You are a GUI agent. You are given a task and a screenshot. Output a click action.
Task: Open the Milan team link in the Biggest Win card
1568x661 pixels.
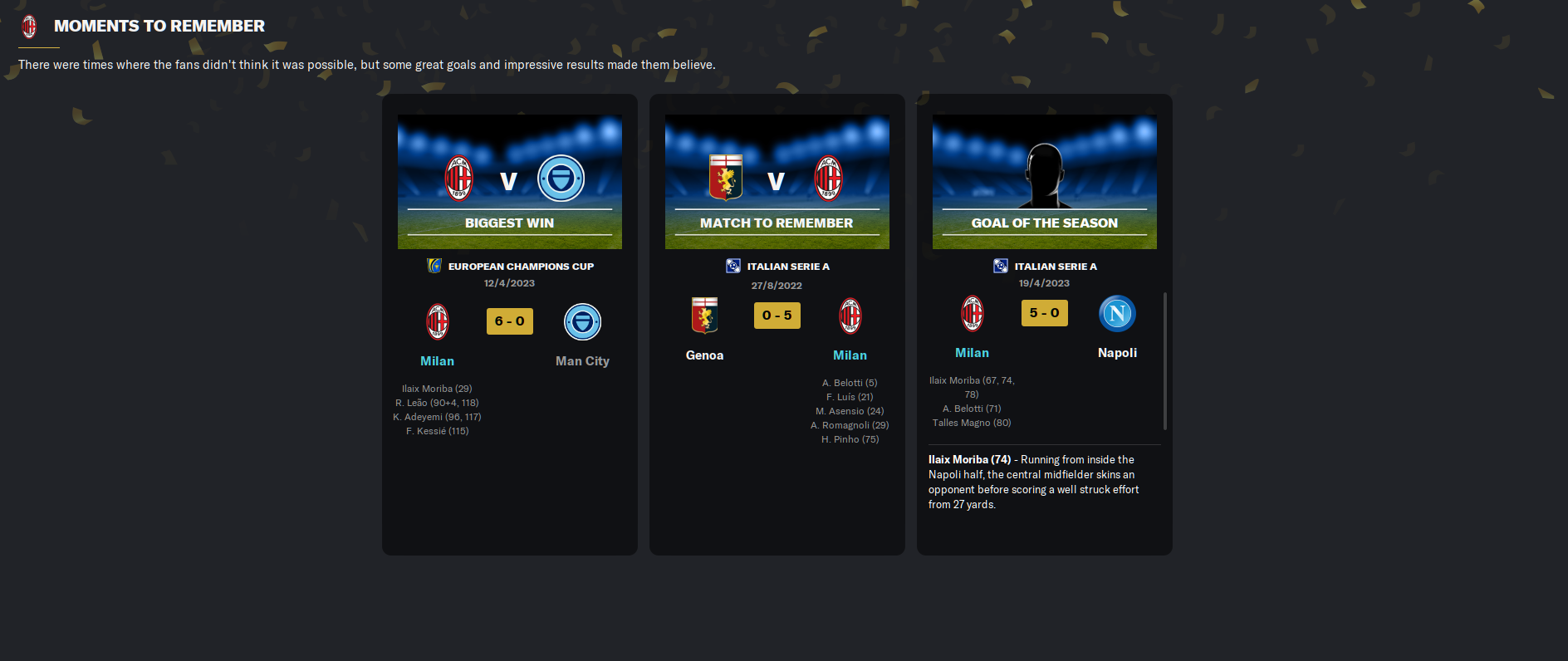[x=437, y=361]
